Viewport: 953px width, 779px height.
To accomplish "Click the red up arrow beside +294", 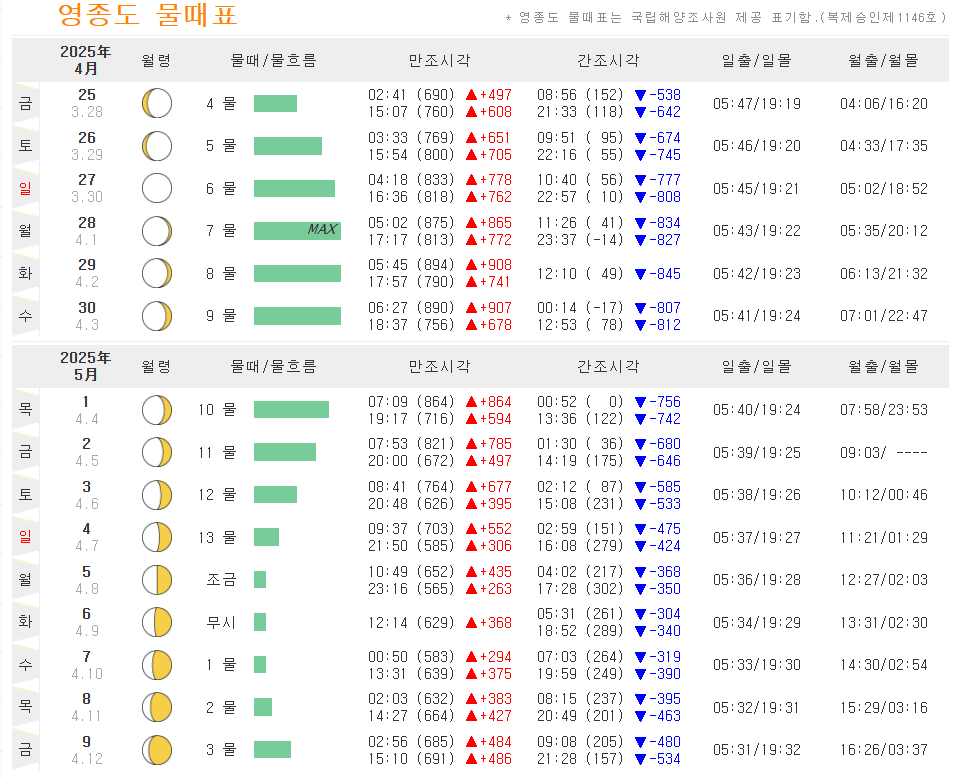I will click(472, 657).
